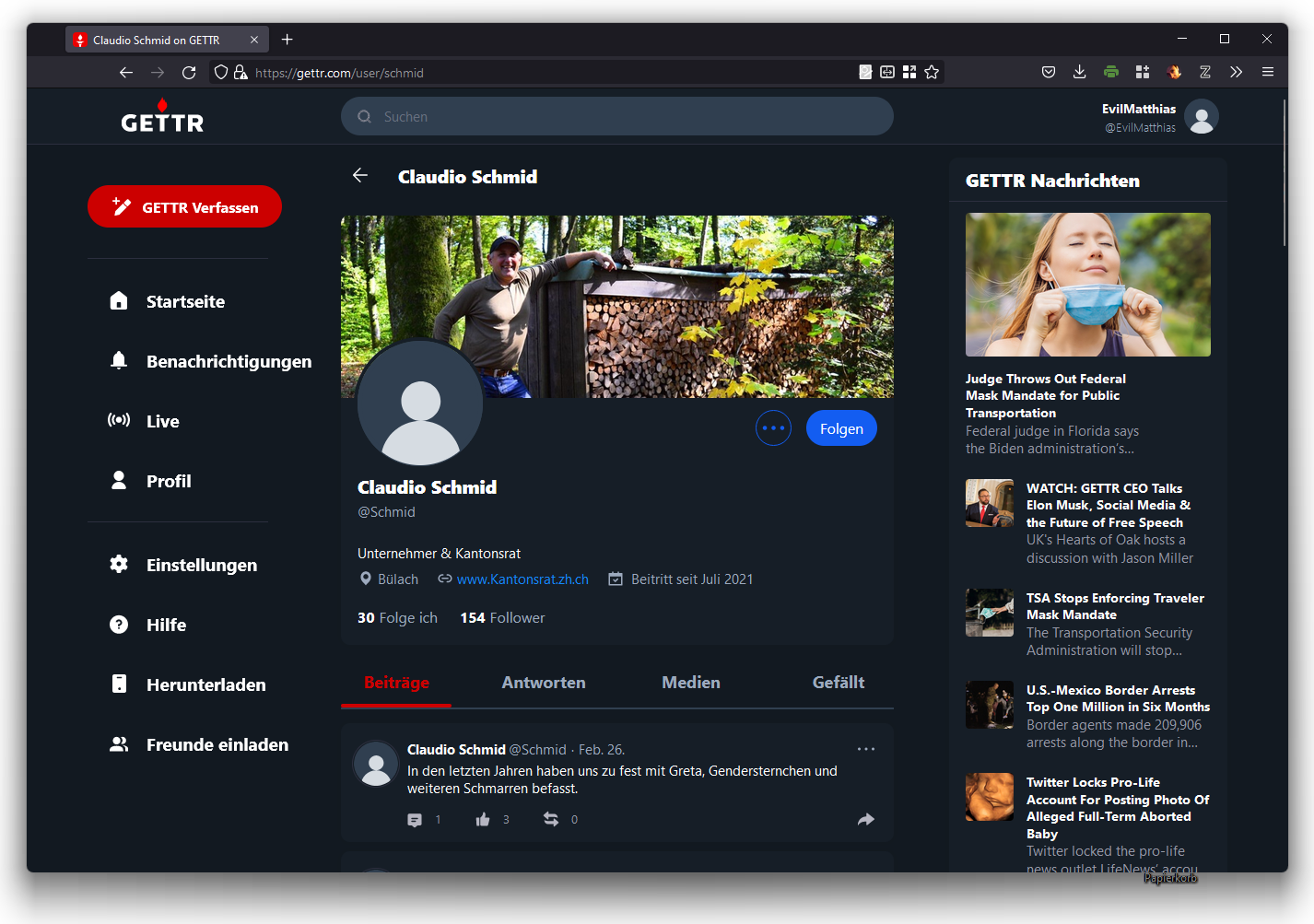The image size is (1314, 924).
Task: Close the Claudio Schmid on GETTR tab
Action: pos(254,40)
